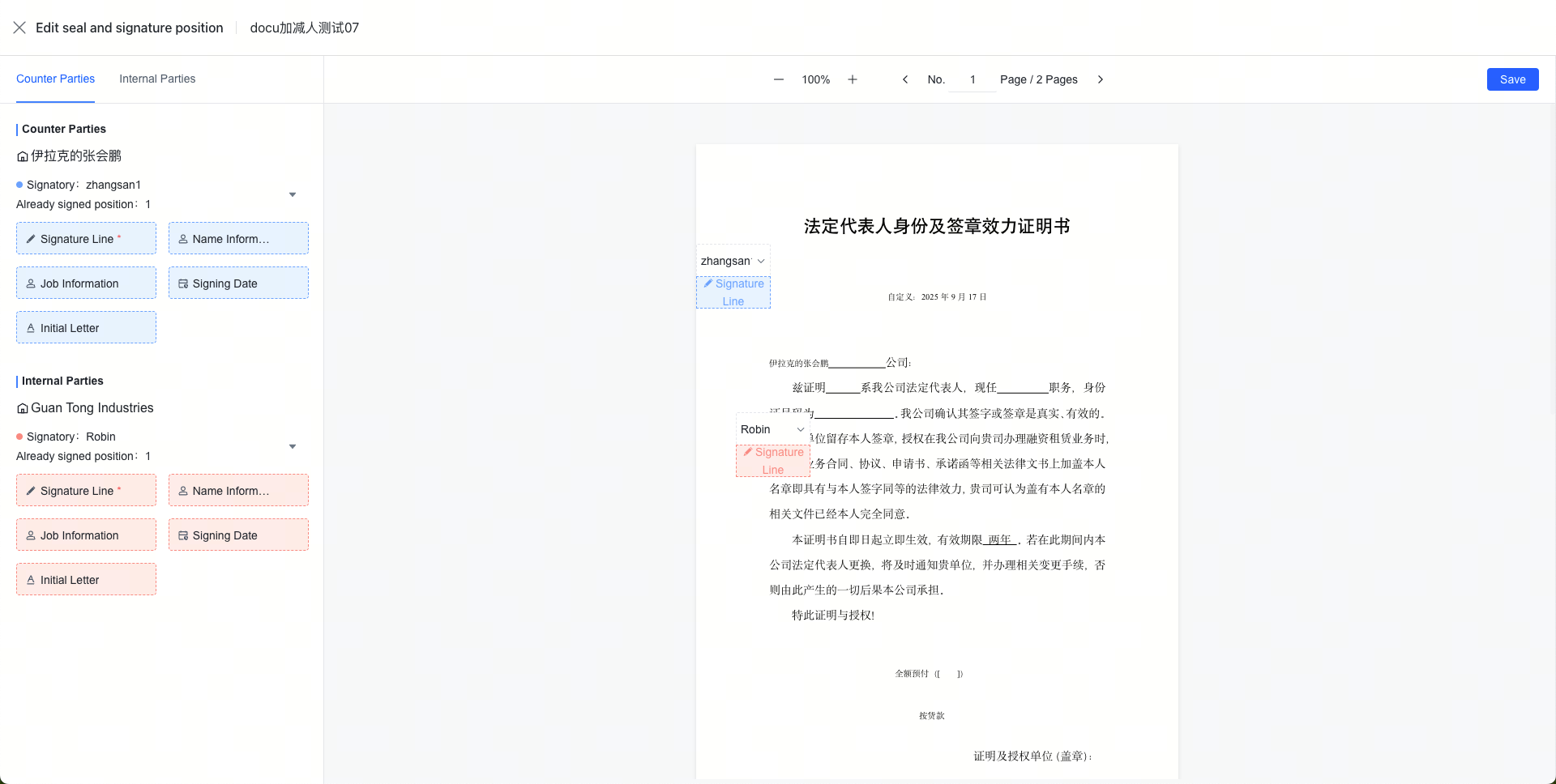Toggle the Signature Line placeholder for Robin
Viewport: 1556px width, 784px height.
(x=772, y=461)
